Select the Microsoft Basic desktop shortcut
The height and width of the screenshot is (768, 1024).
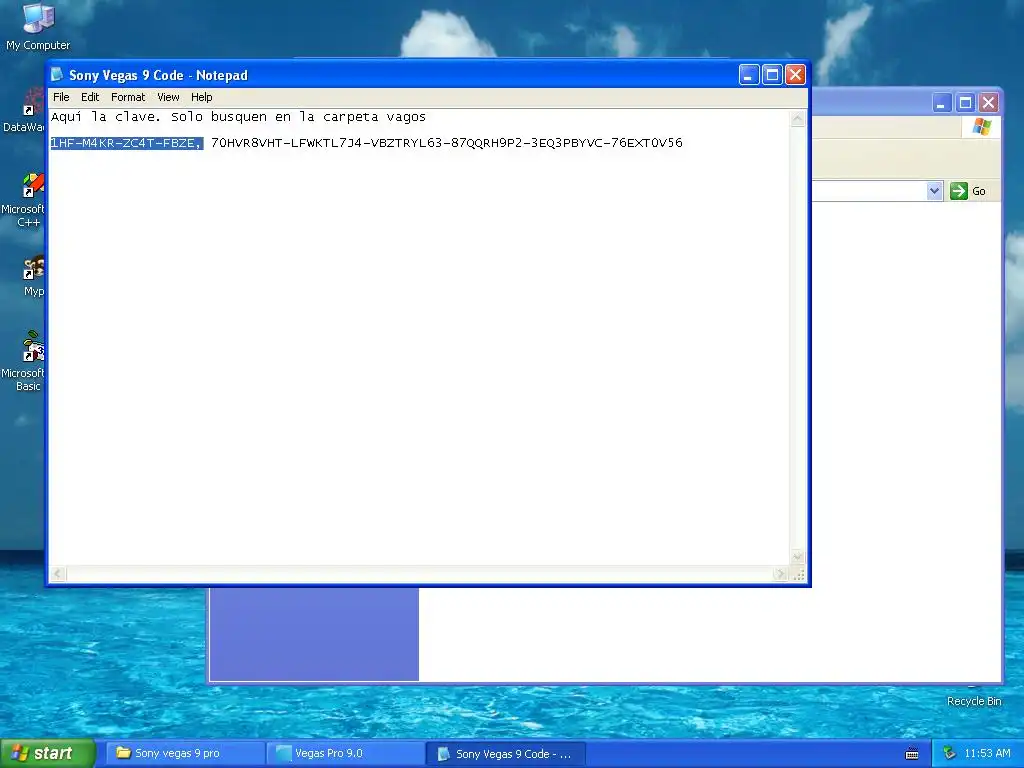24,361
